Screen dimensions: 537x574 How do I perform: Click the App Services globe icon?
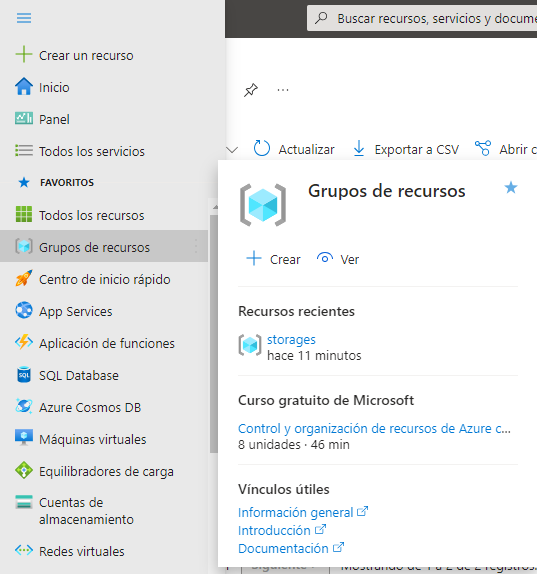(x=24, y=310)
